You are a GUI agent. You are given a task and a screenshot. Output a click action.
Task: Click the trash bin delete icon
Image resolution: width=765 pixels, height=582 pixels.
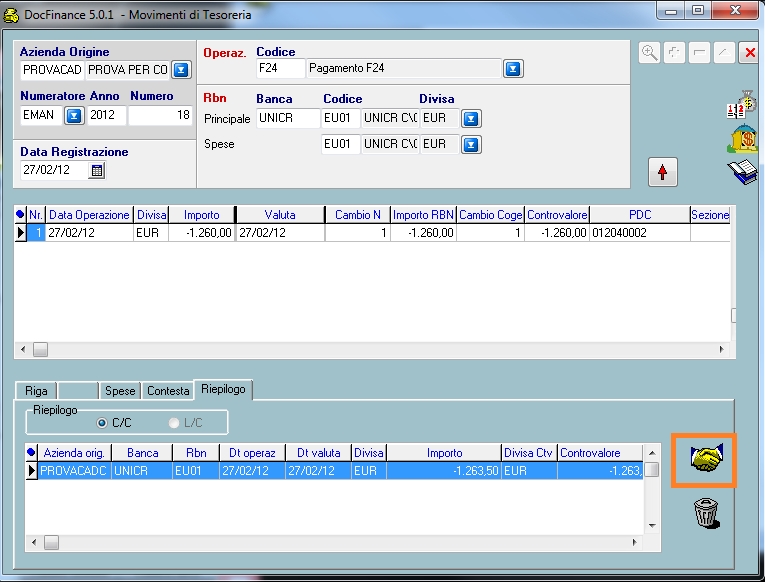(x=705, y=515)
